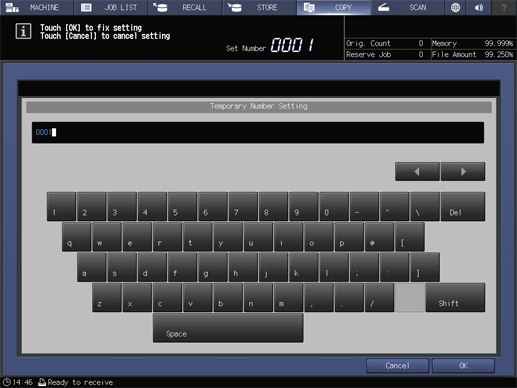This screenshot has width=517, height=388.
Task: Cancel the temporary number setting
Action: (397, 366)
